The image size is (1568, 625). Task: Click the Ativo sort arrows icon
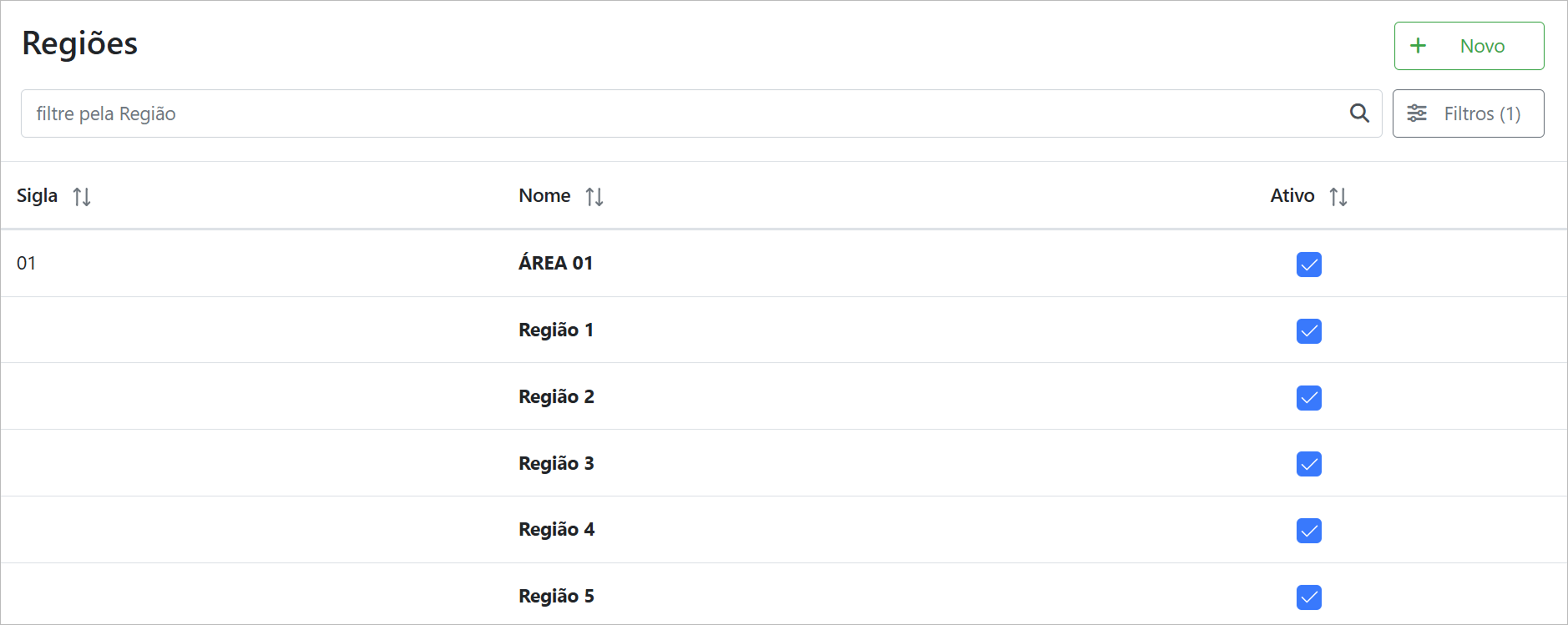click(x=1338, y=197)
